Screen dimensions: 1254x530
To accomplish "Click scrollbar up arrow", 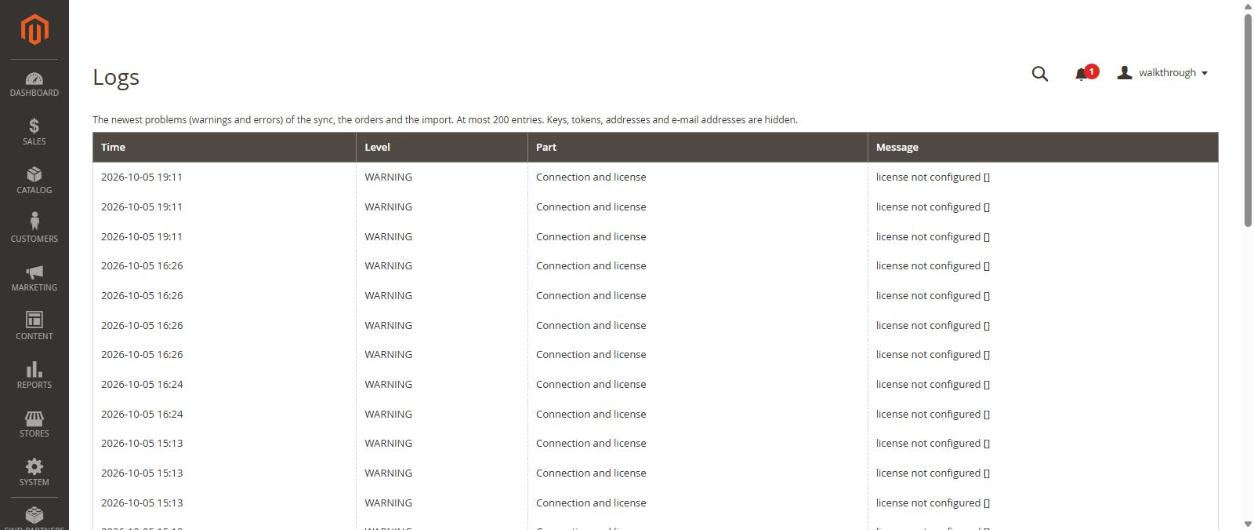I will coord(1248,5).
